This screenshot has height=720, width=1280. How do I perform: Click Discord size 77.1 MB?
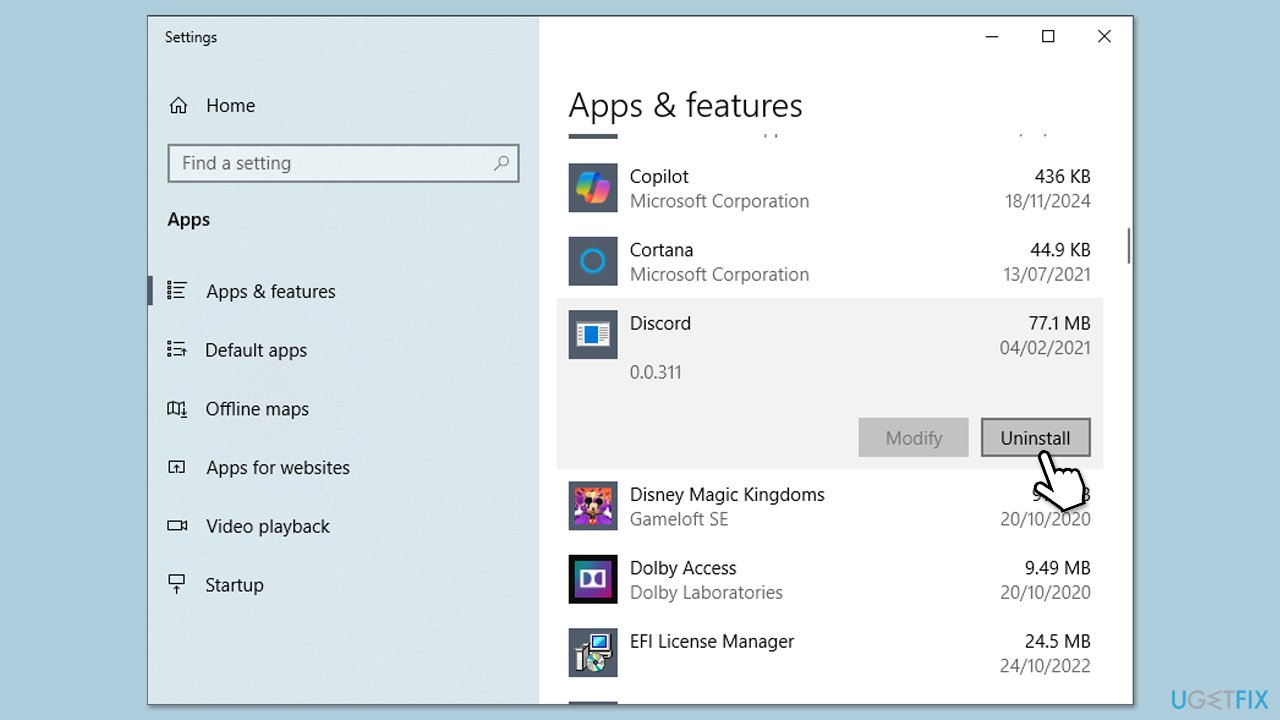(1059, 323)
